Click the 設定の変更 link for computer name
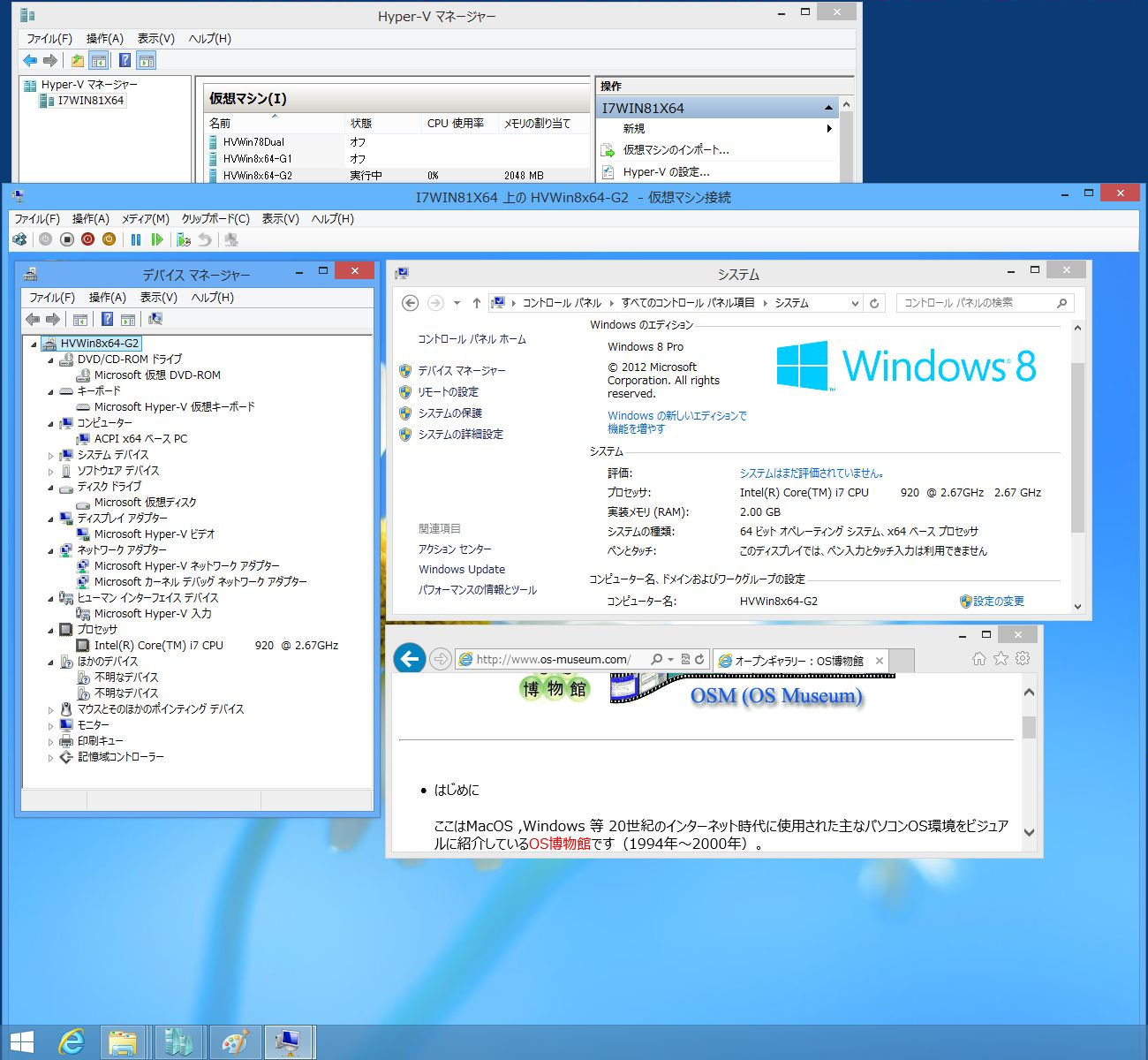Viewport: 1148px width, 1060px height. tap(999, 602)
